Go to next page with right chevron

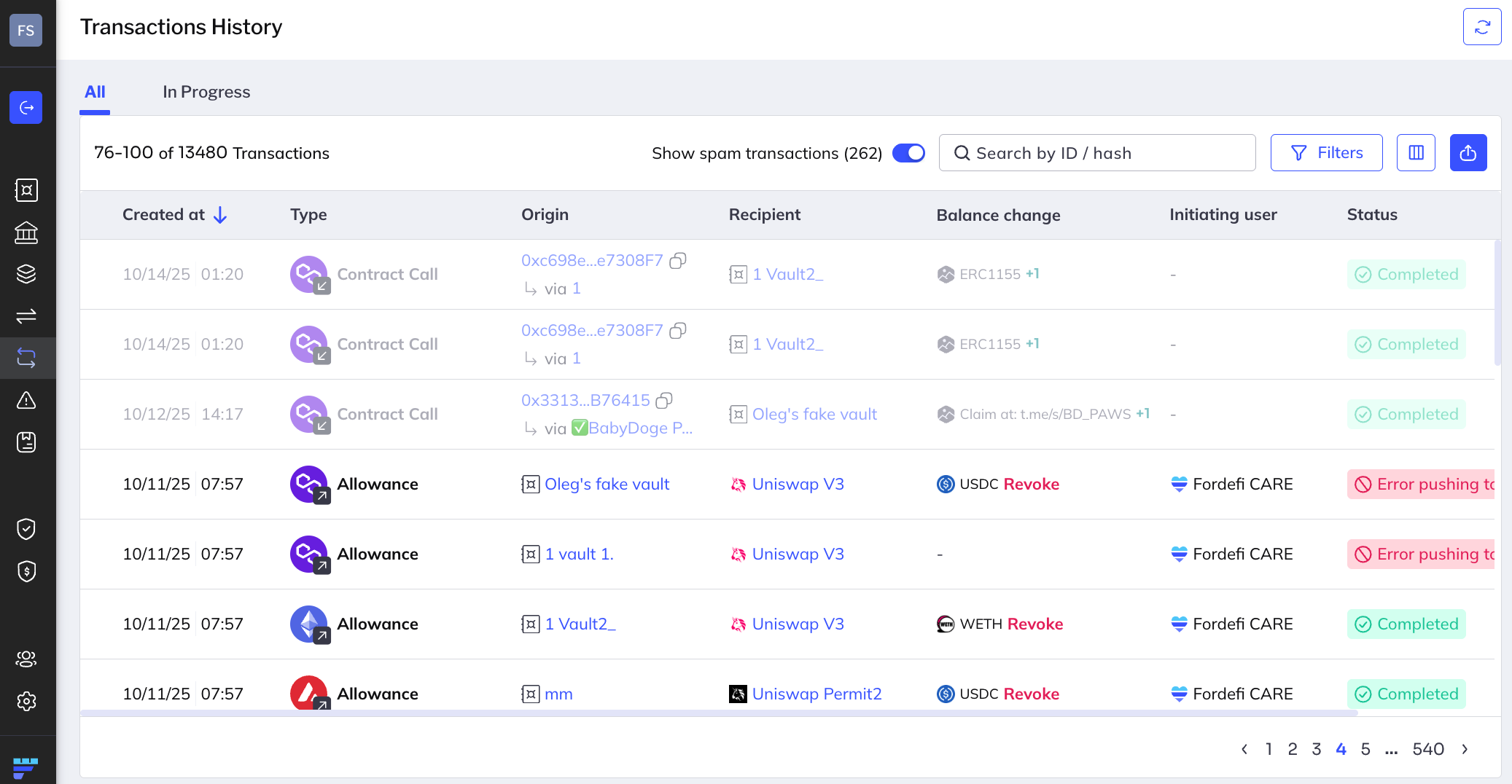pyautogui.click(x=1465, y=749)
